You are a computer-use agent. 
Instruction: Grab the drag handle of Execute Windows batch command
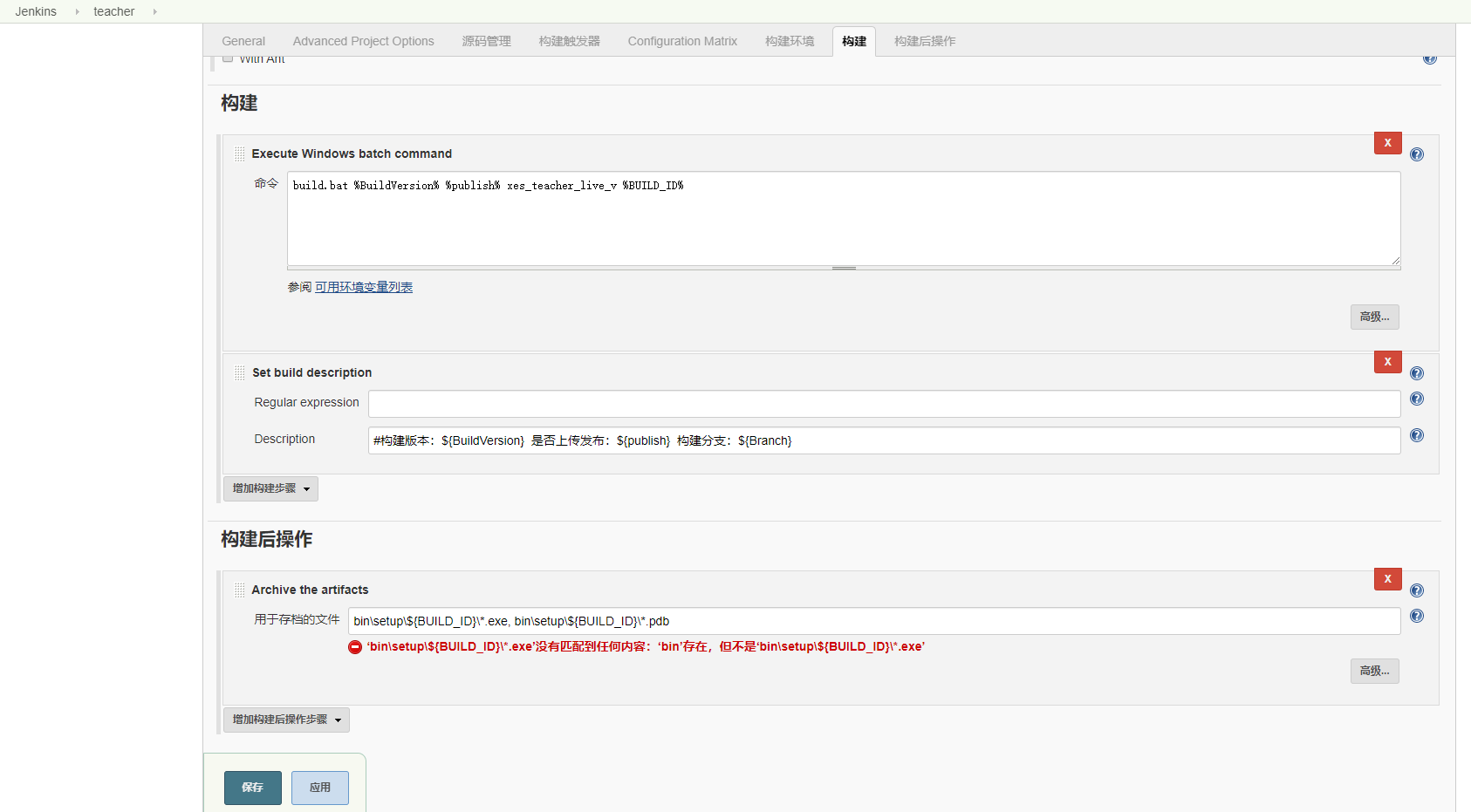point(239,154)
